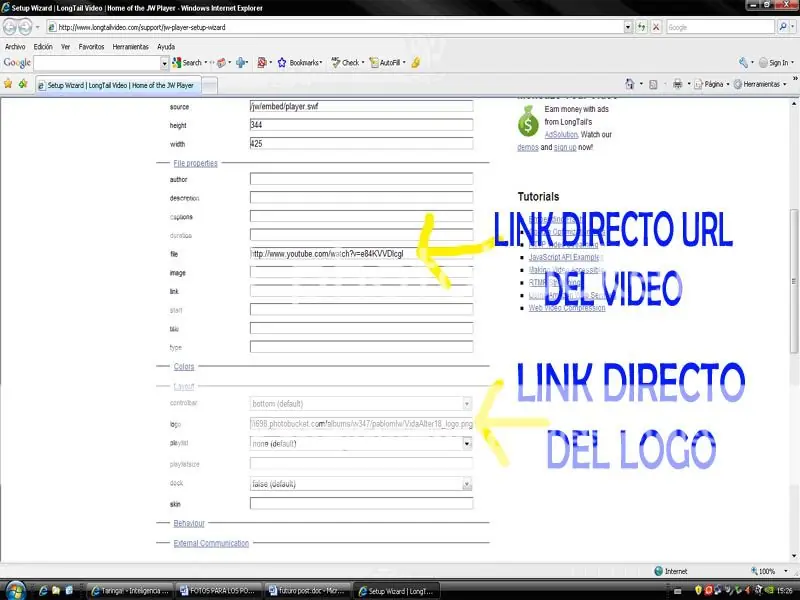Open the AdSolution link
The image size is (800, 600).
pyautogui.click(x=561, y=134)
